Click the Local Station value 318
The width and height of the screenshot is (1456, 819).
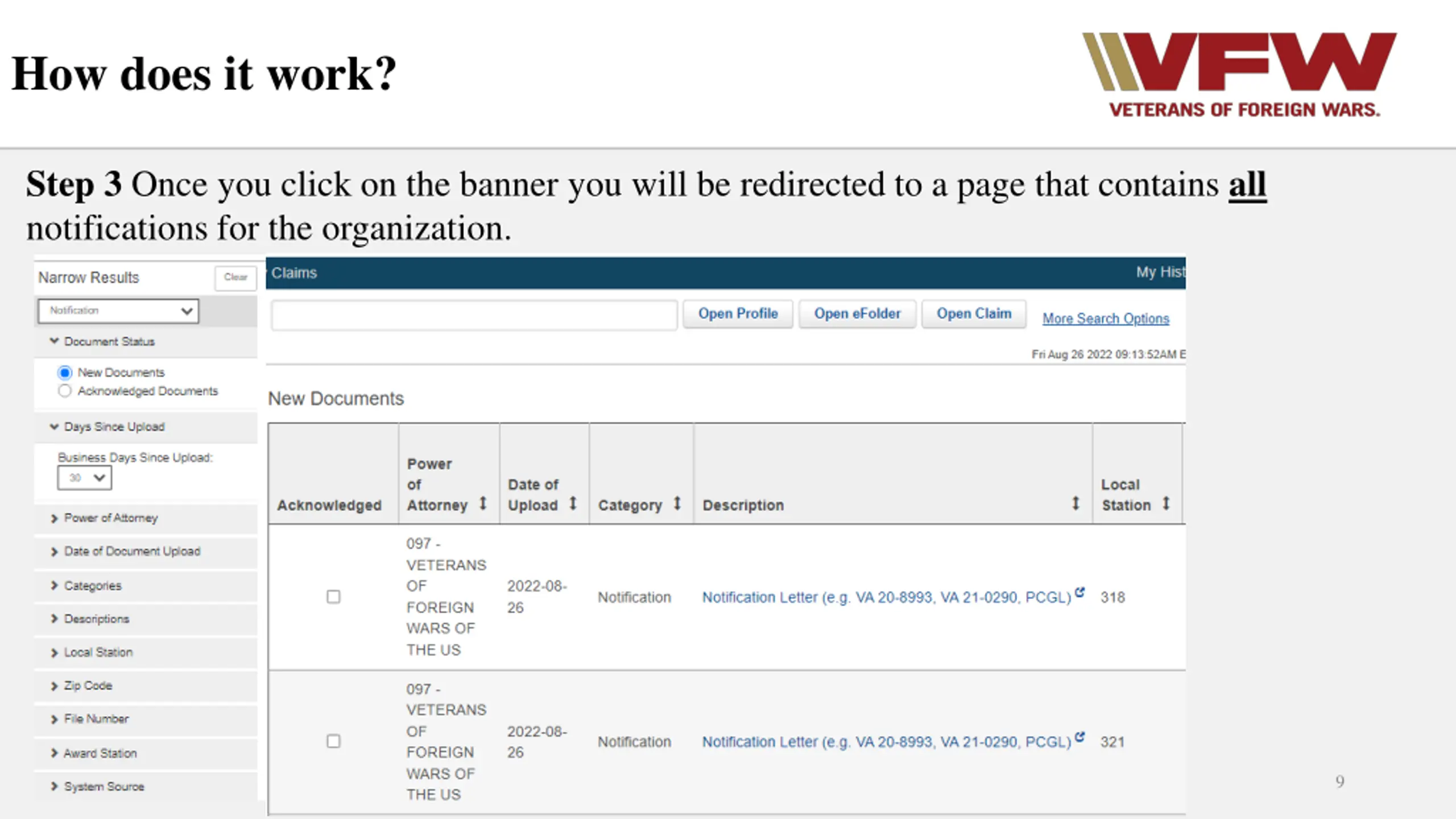point(1112,597)
